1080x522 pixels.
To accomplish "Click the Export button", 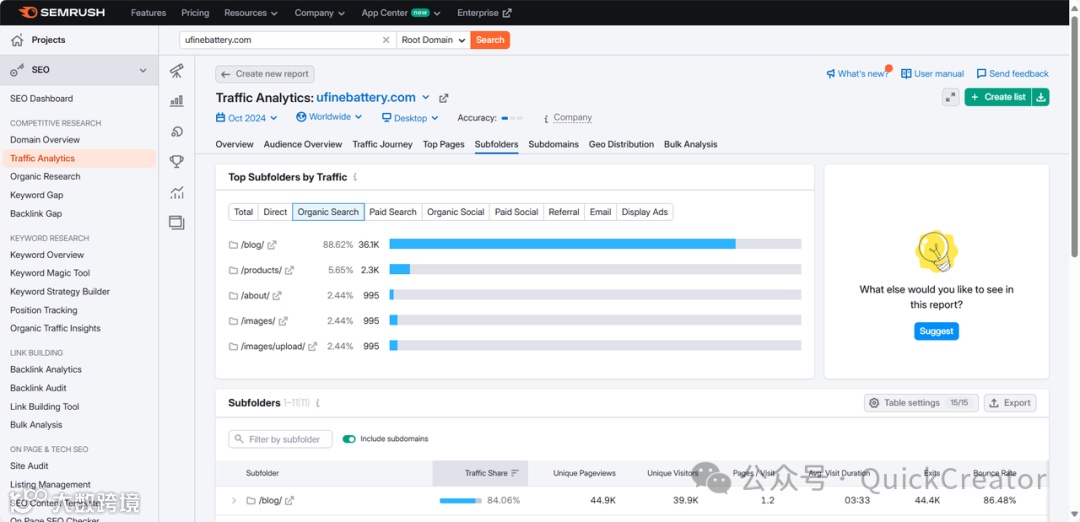I will (1010, 403).
